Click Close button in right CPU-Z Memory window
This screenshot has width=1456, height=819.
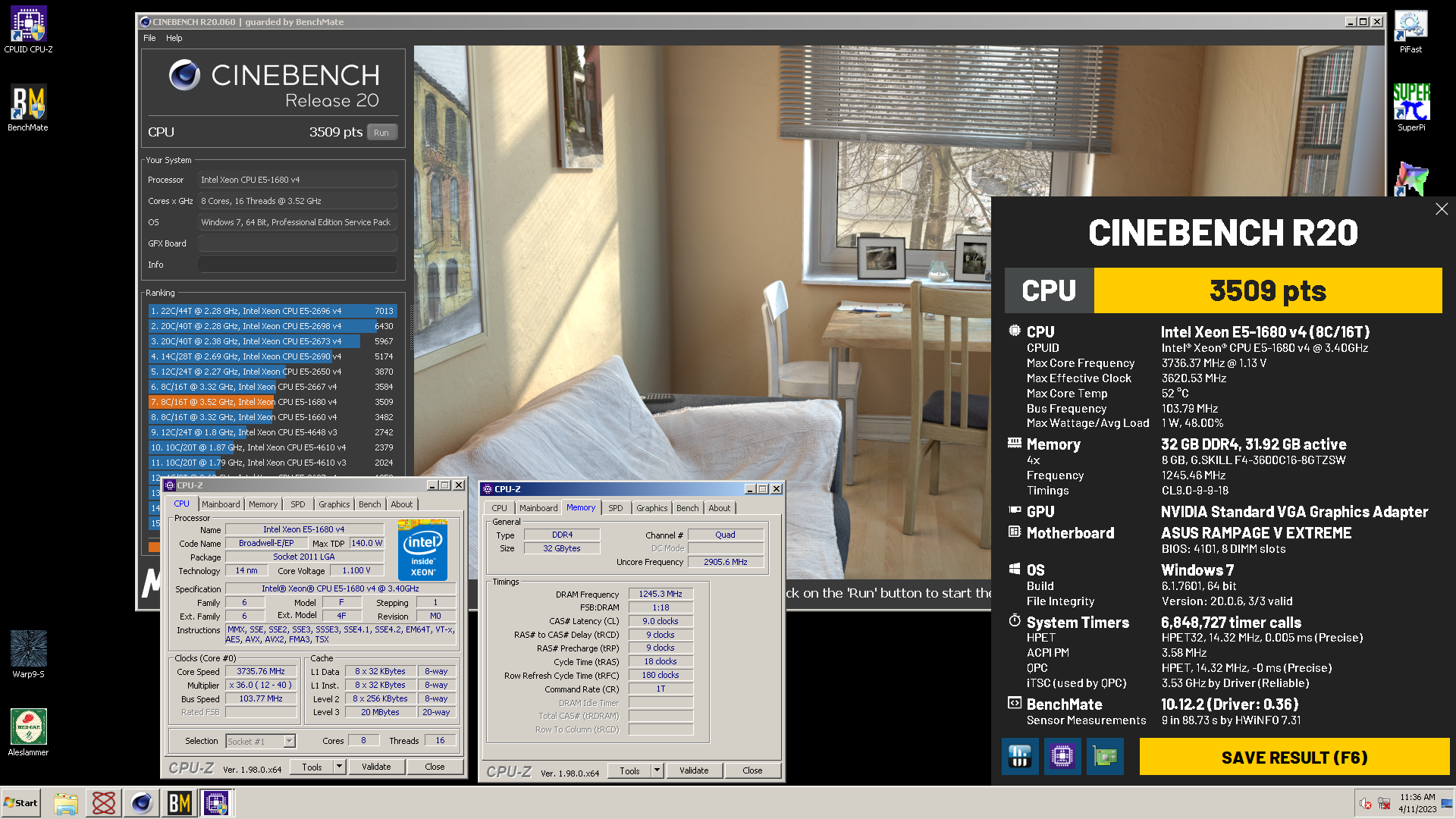[x=752, y=770]
